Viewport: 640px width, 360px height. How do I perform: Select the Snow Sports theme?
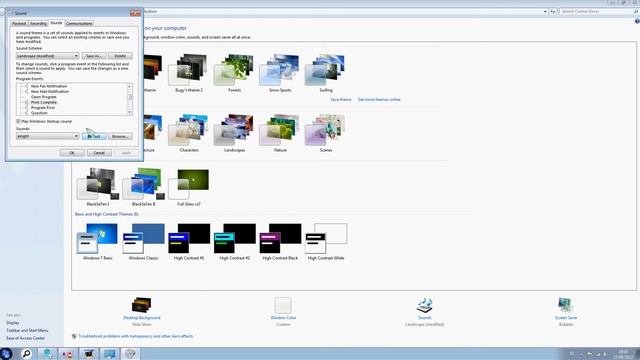(280, 73)
